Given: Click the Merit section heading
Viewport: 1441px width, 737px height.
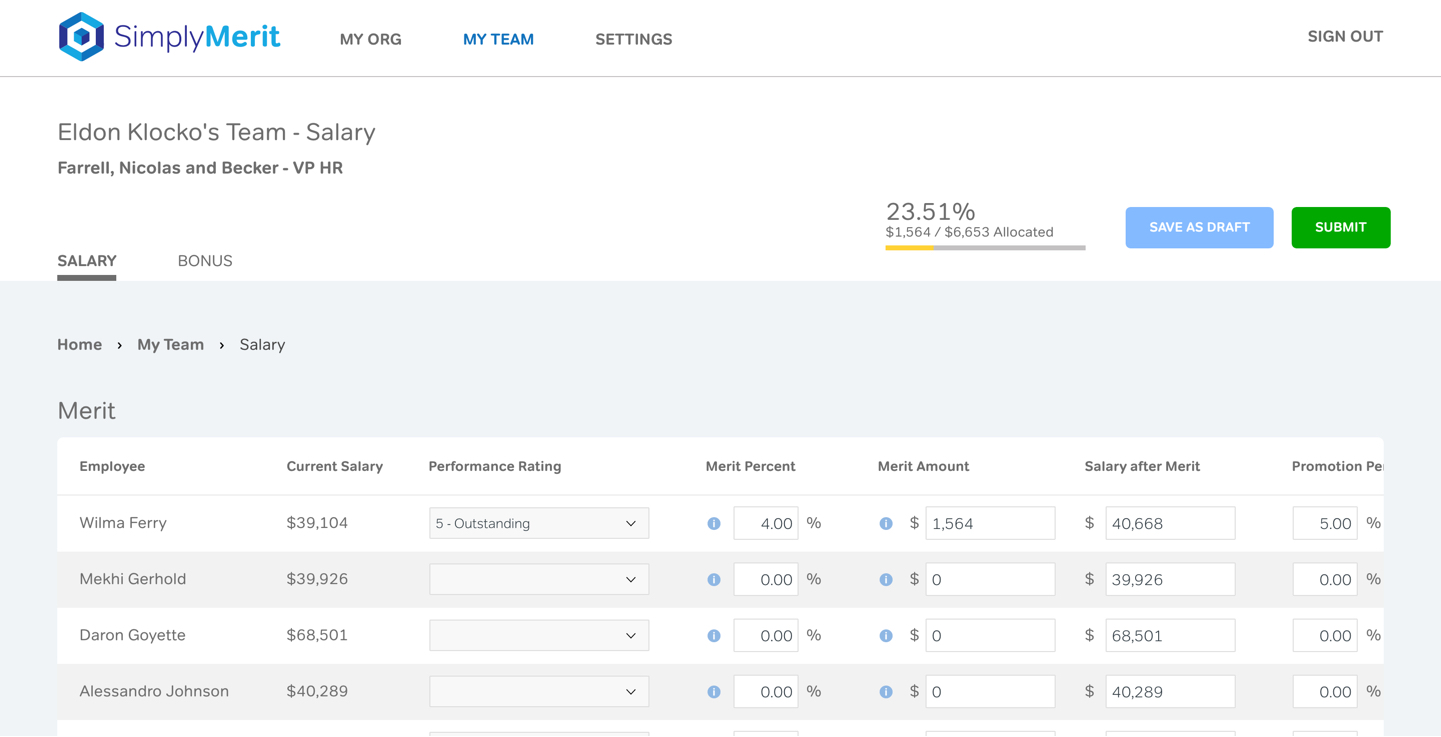Looking at the screenshot, I should (86, 411).
